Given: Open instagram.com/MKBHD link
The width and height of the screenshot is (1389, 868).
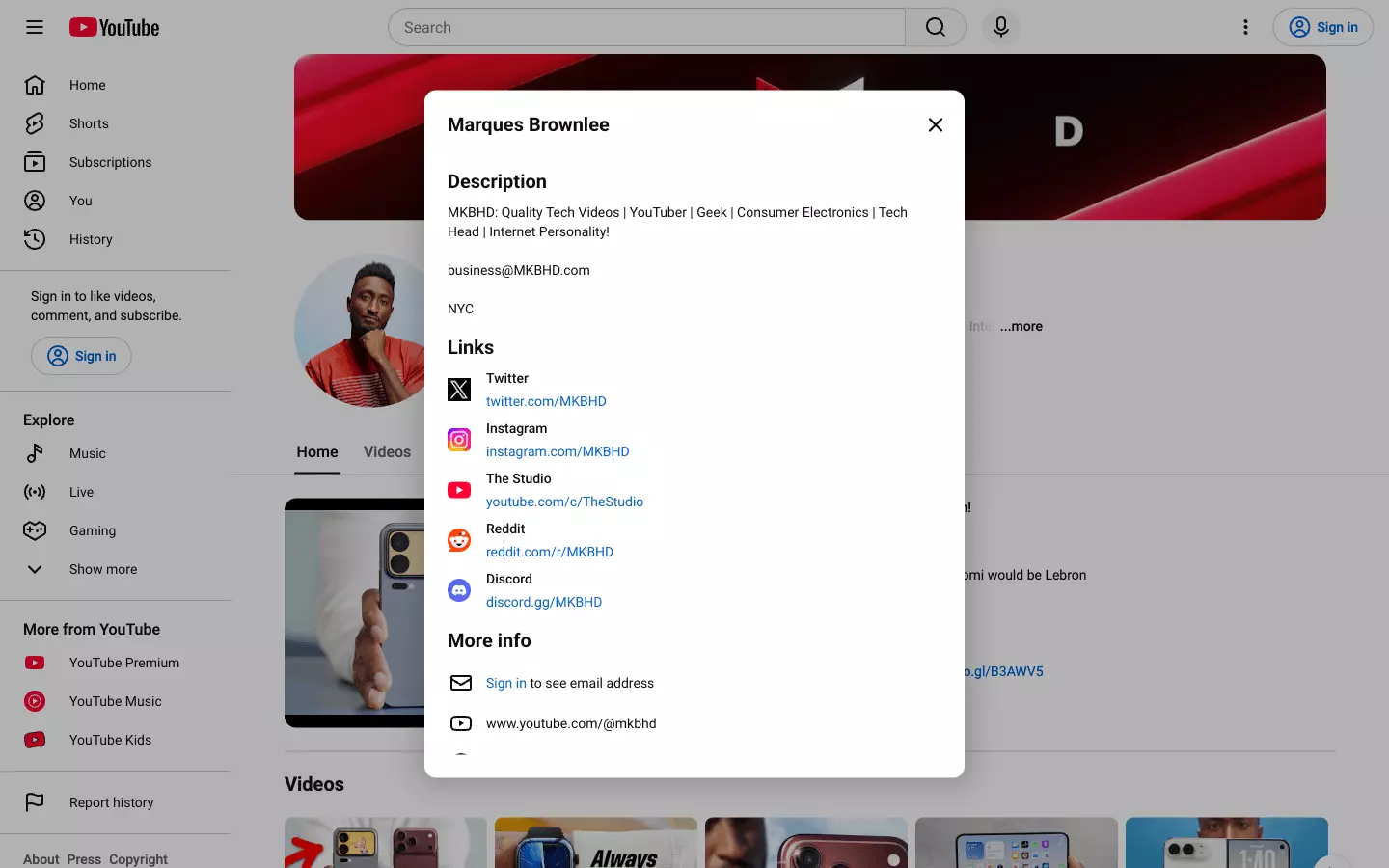Looking at the screenshot, I should pyautogui.click(x=558, y=451).
